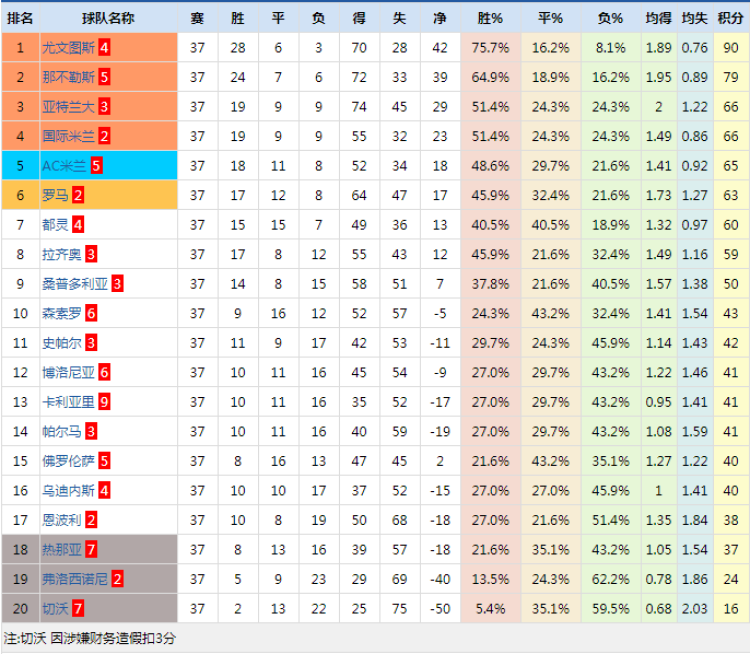Open the 佛罗伦萨 team link

[69, 461]
